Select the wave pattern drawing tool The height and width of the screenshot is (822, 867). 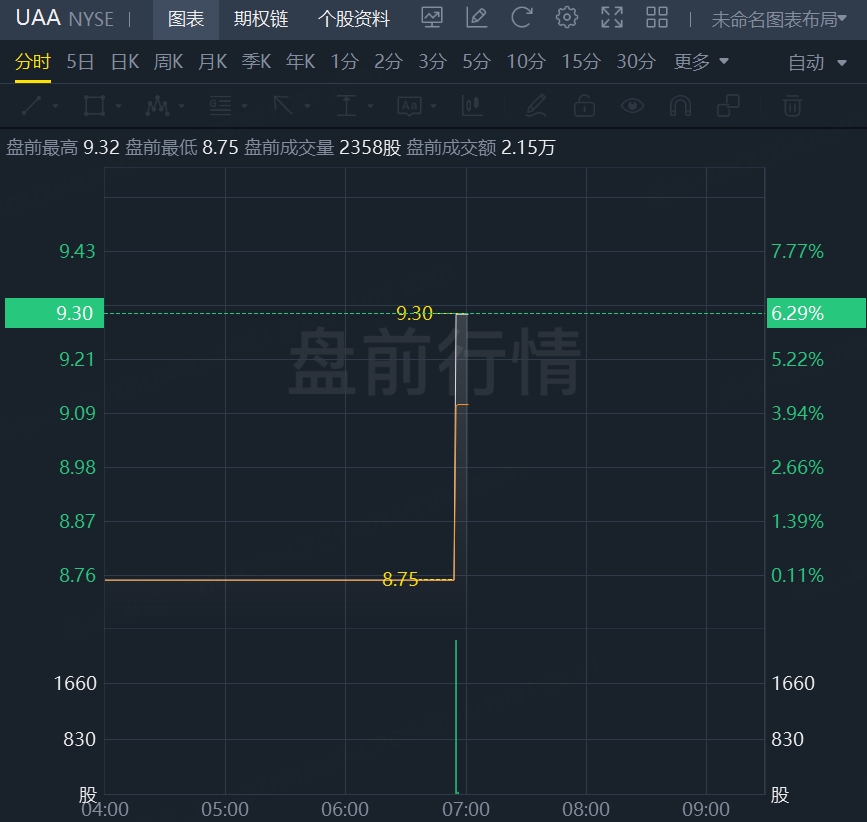[x=157, y=106]
